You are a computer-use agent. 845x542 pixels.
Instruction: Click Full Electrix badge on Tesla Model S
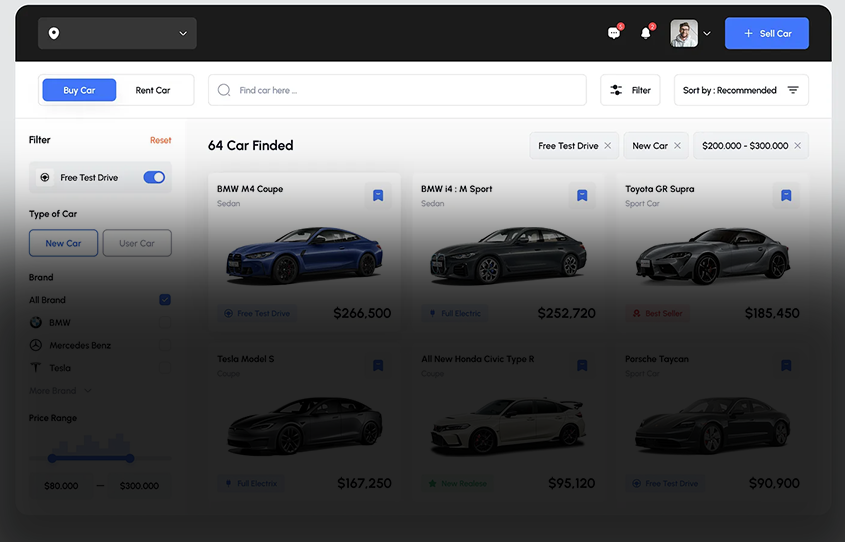point(251,483)
